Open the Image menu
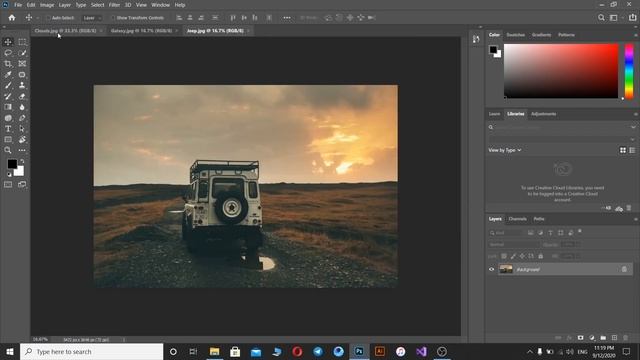This screenshot has height=360, width=640. click(x=47, y=5)
